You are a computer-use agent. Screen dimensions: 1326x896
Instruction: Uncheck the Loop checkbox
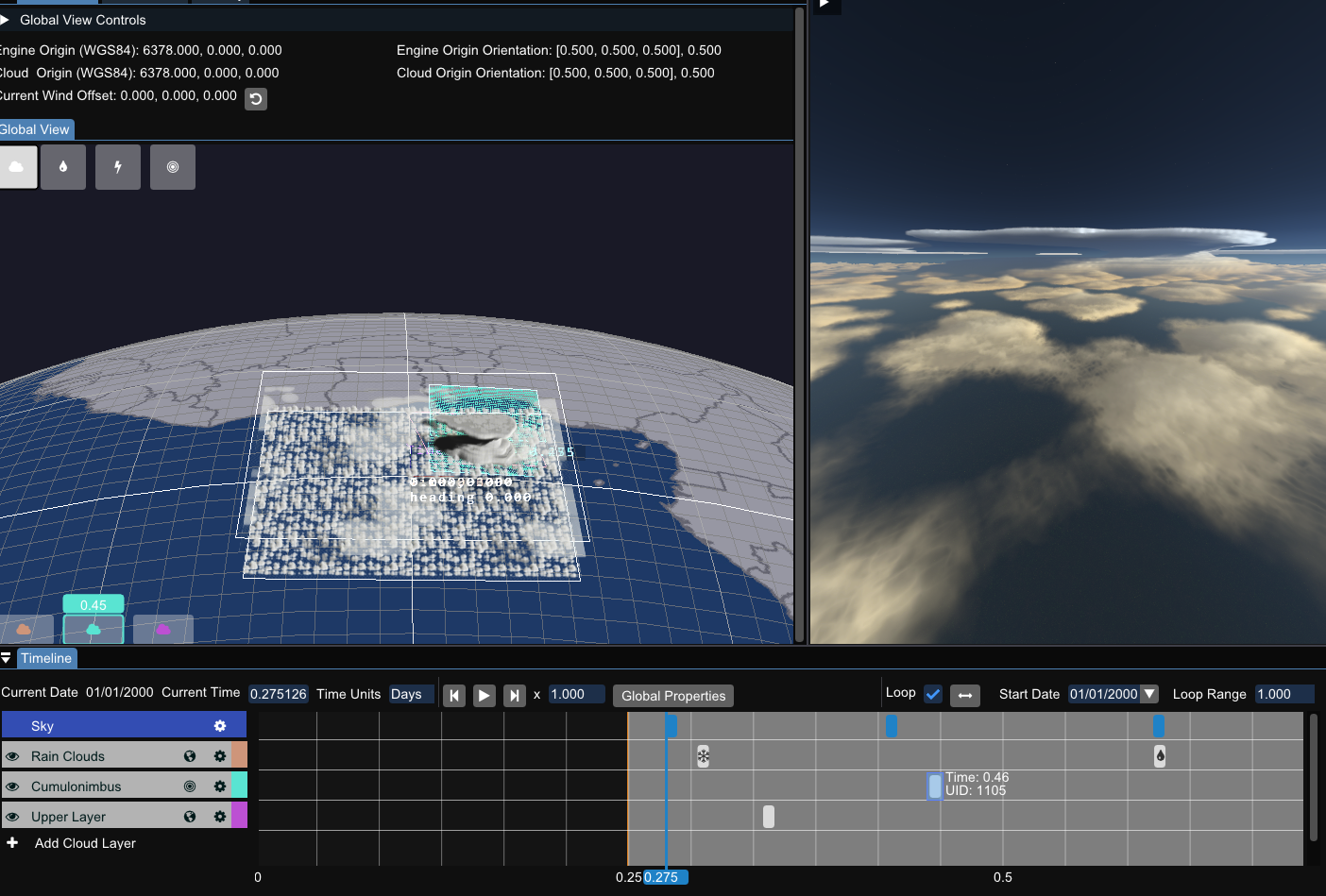[x=933, y=694]
